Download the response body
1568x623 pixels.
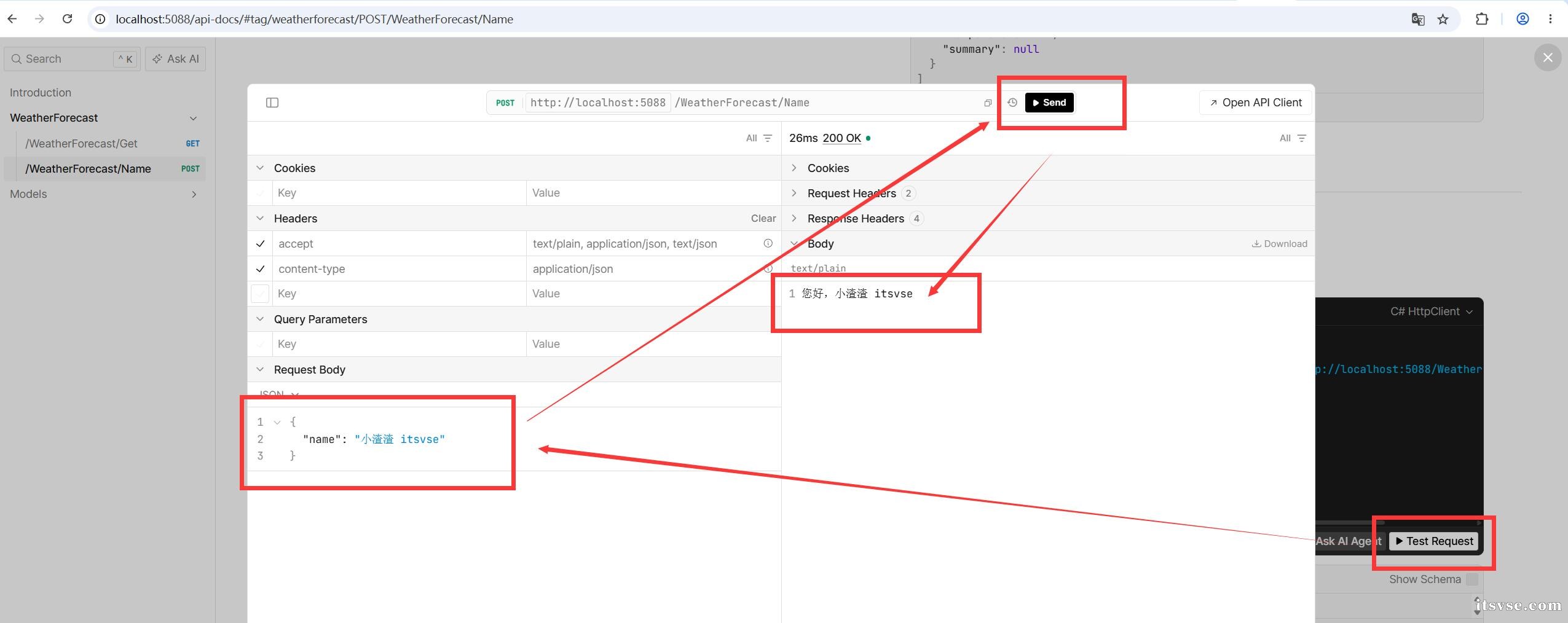1280,244
